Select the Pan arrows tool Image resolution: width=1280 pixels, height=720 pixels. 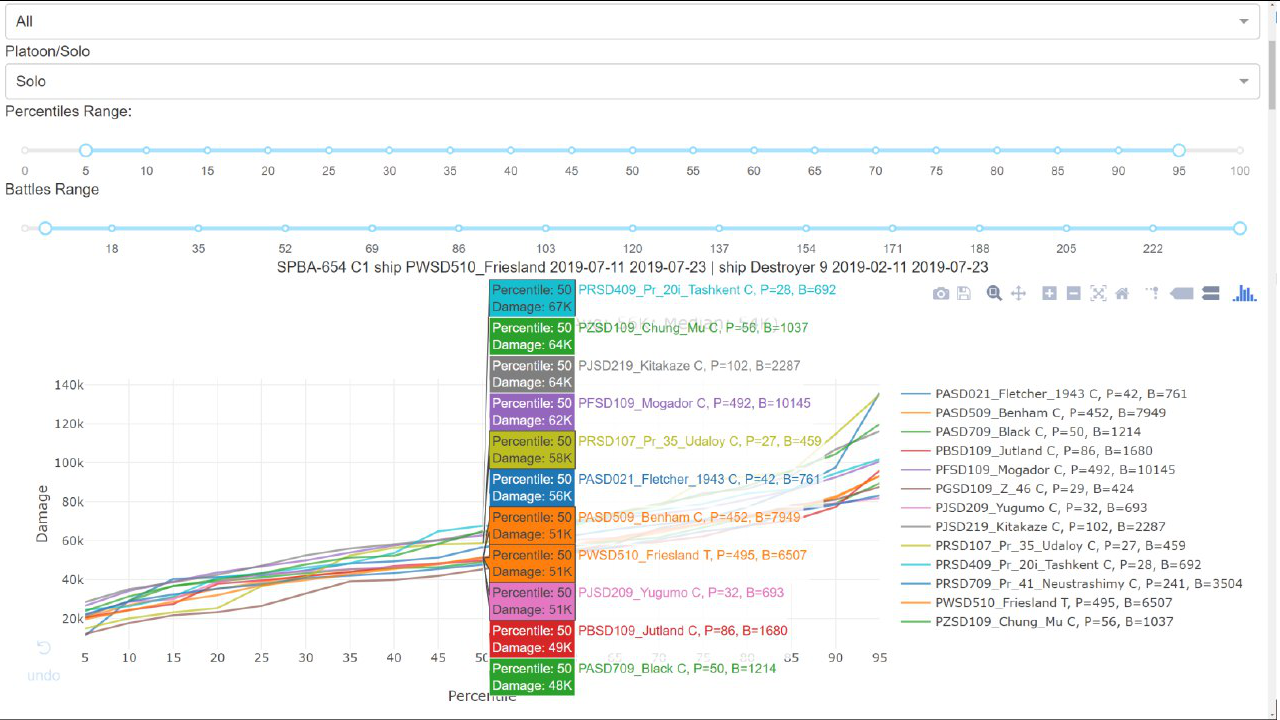pos(1019,293)
